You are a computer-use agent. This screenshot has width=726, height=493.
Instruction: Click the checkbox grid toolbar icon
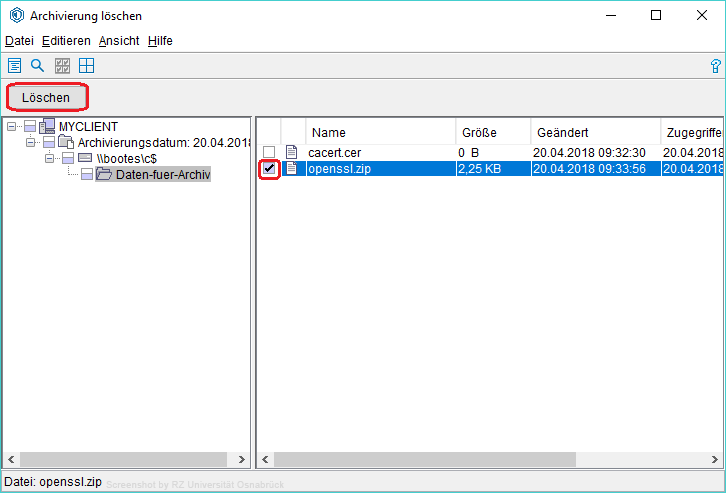(63, 66)
